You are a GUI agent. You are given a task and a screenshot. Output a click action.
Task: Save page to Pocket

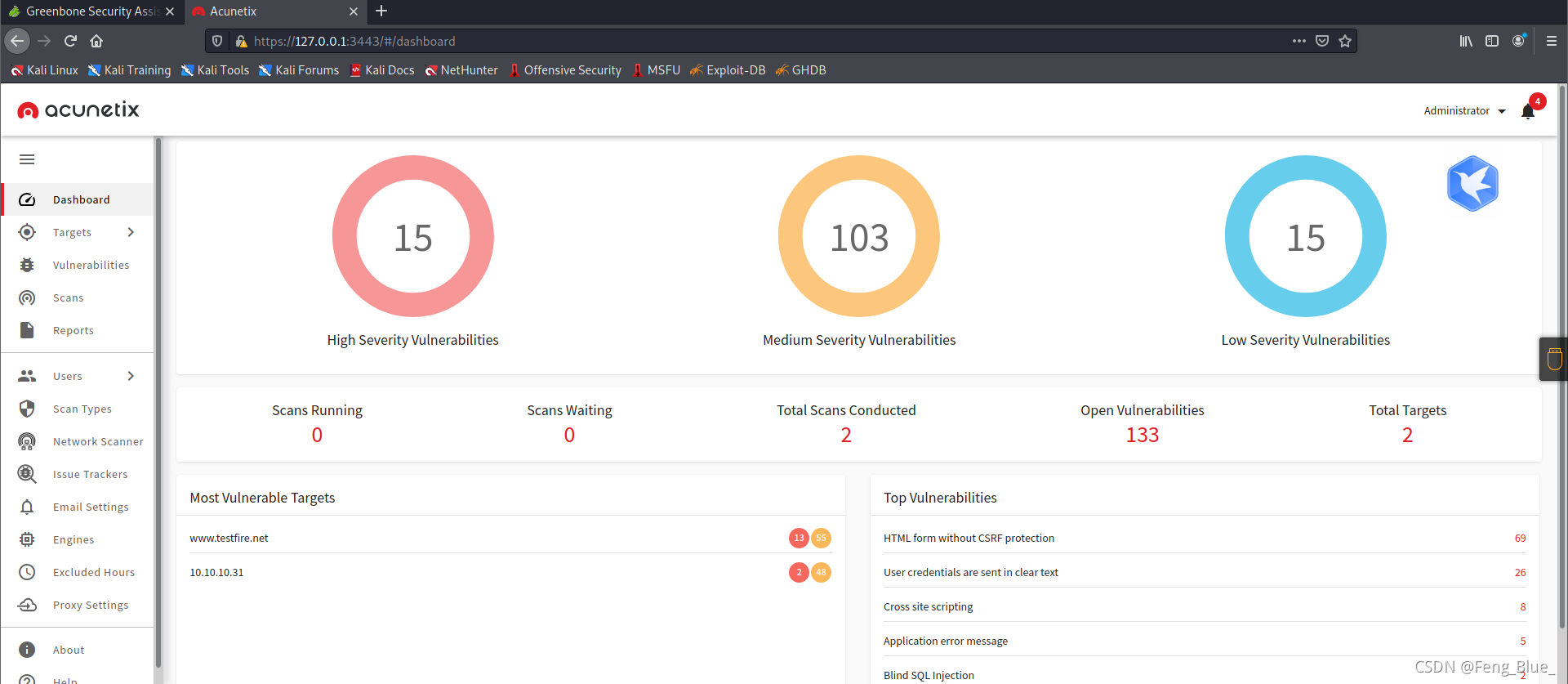click(1322, 41)
